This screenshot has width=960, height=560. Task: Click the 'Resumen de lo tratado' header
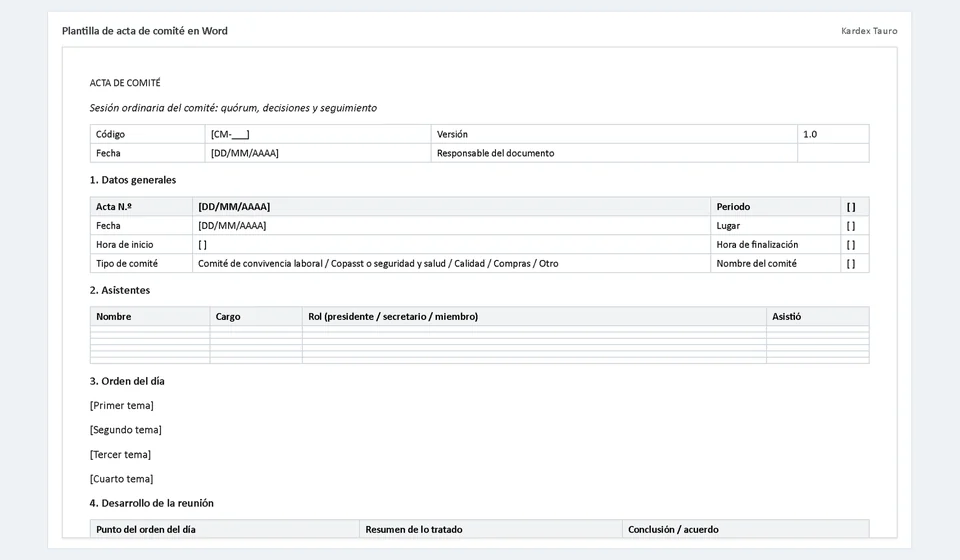pos(491,529)
